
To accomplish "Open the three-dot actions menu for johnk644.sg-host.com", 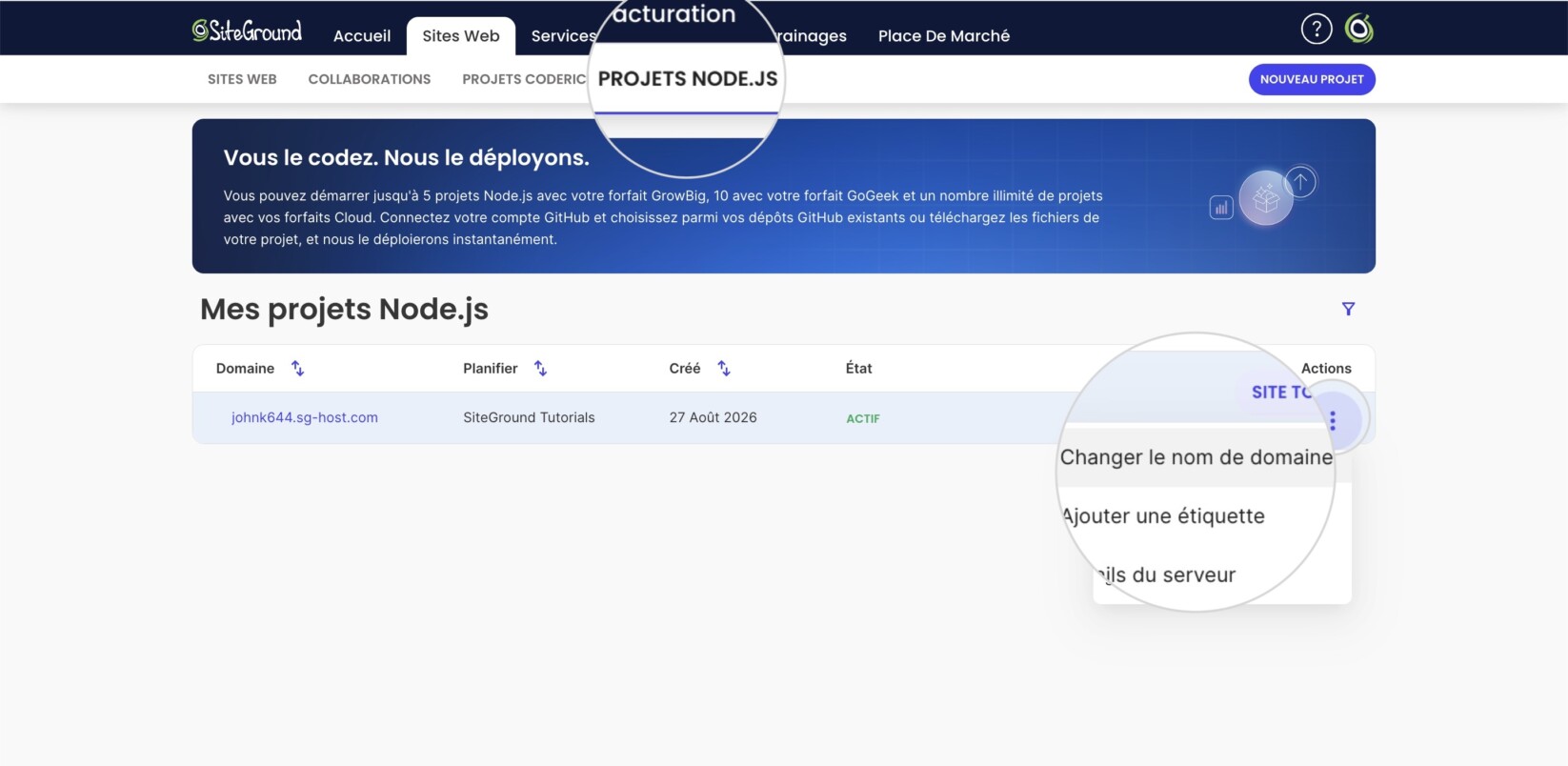I will (1333, 420).
